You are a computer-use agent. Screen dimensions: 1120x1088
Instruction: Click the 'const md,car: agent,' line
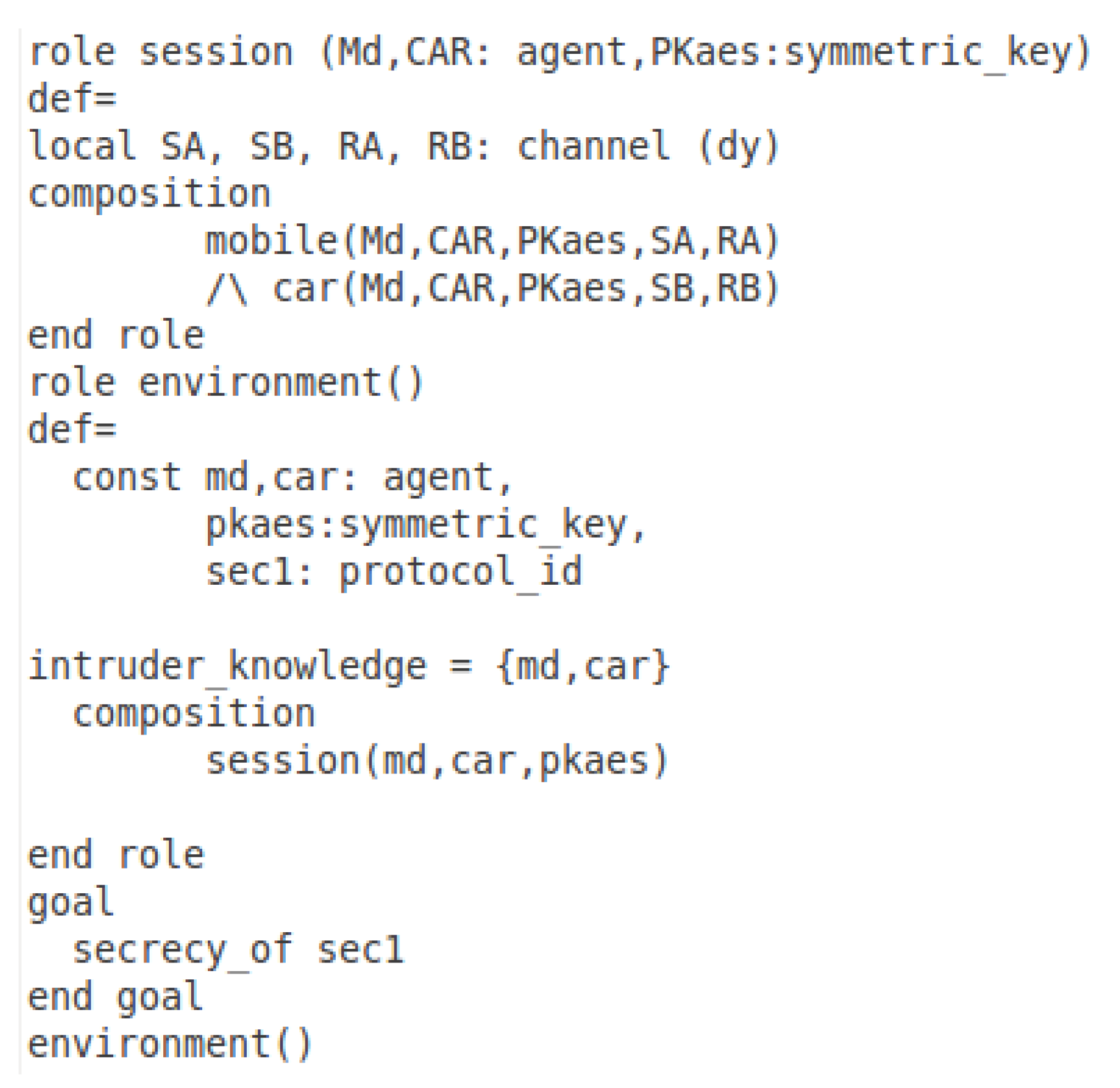(292, 477)
